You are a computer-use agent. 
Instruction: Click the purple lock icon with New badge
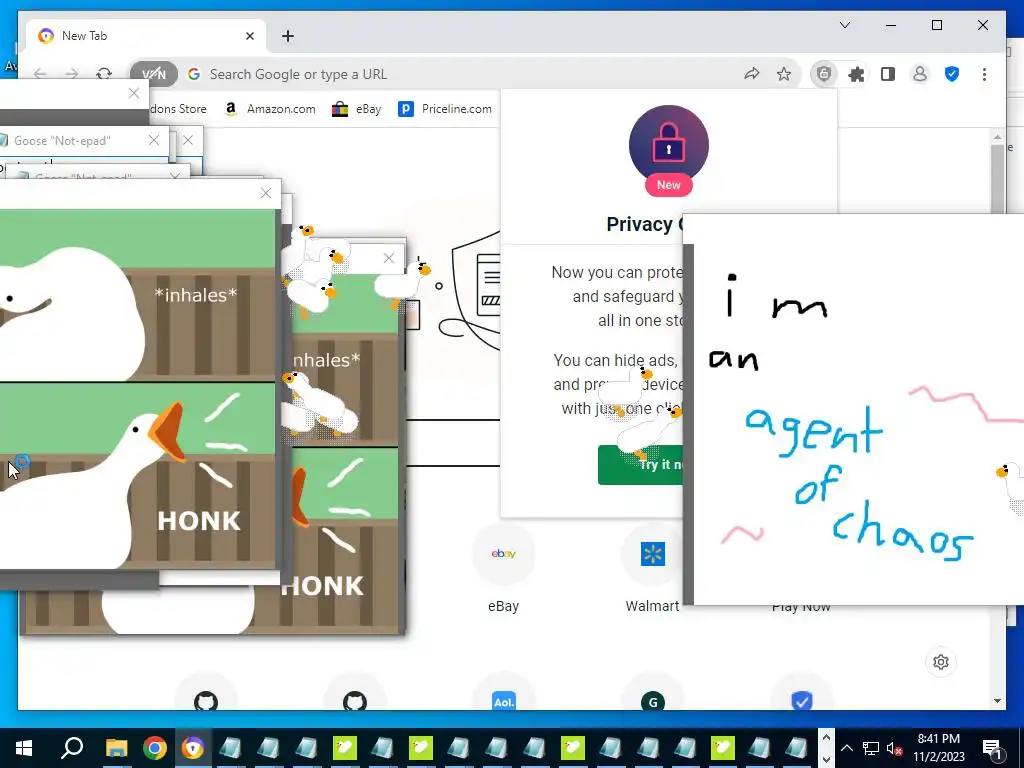click(x=669, y=150)
